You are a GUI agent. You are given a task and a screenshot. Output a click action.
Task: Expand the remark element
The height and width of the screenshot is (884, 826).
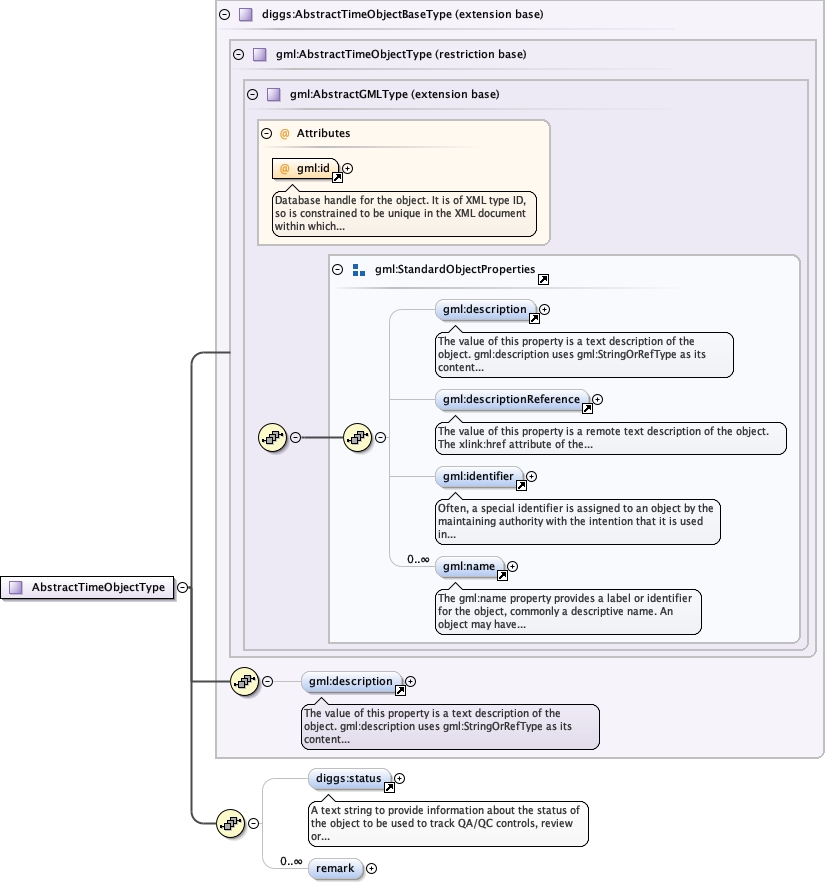(x=372, y=868)
